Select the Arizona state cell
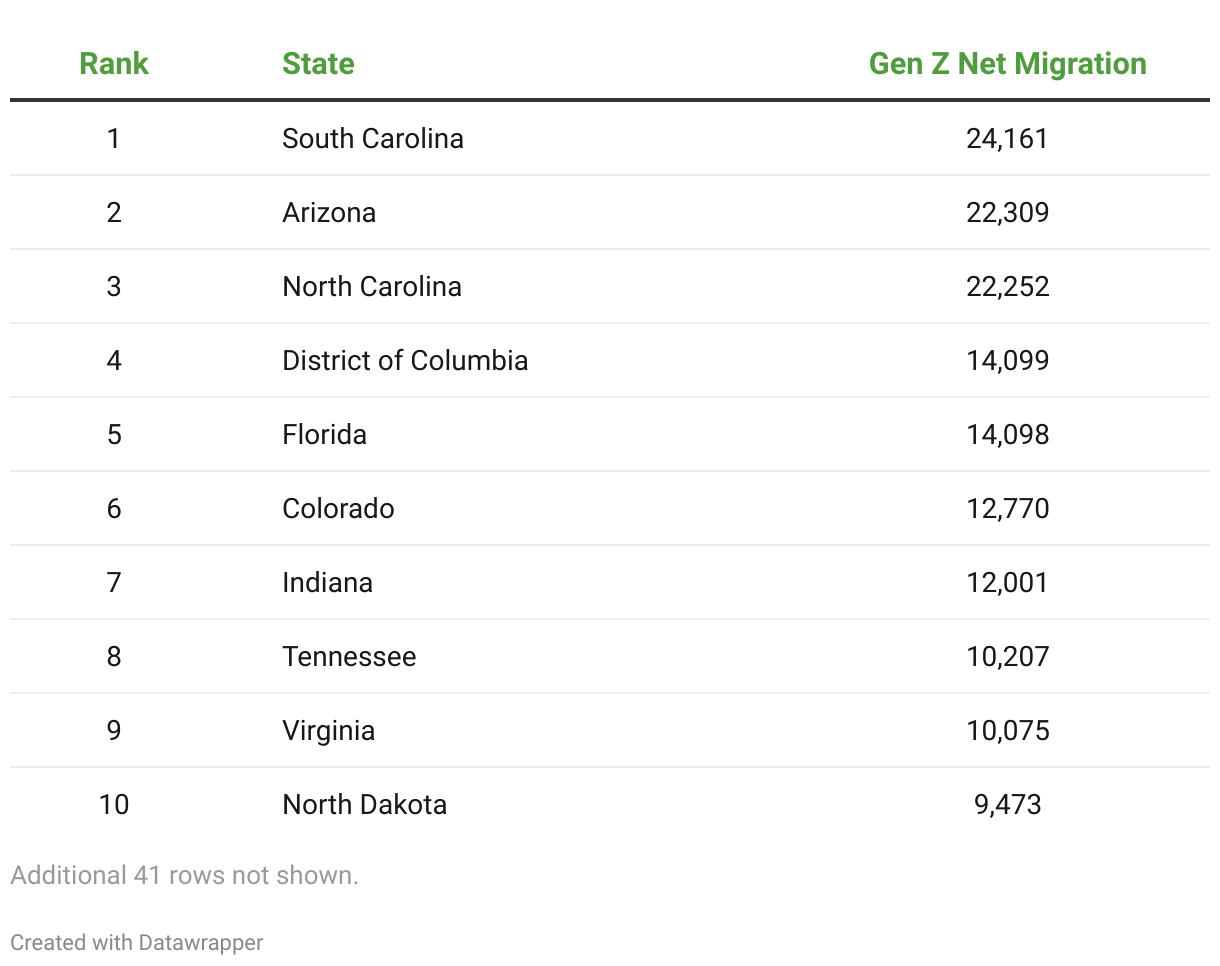This screenshot has width=1220, height=966. tap(329, 212)
